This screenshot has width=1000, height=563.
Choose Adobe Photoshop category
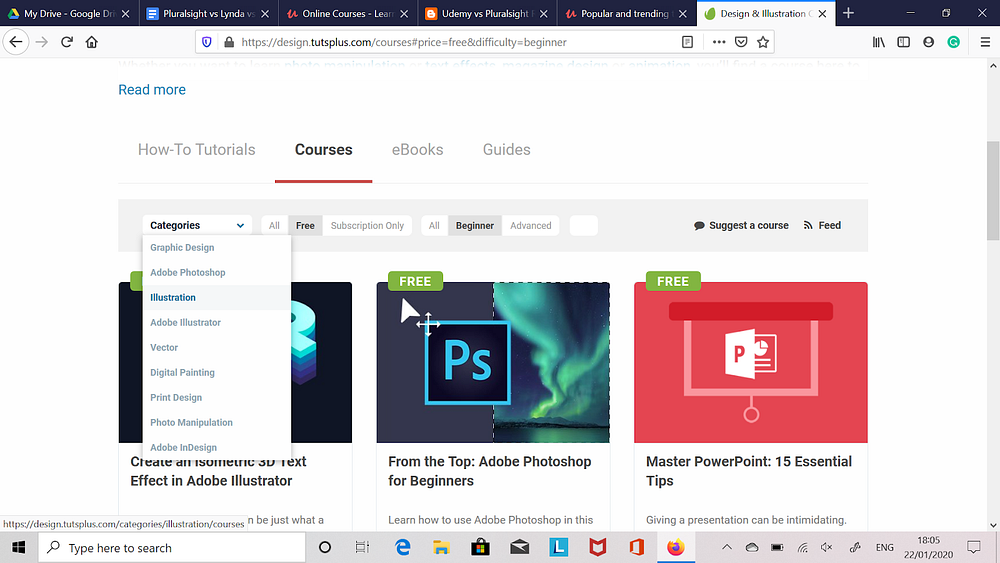click(217, 272)
